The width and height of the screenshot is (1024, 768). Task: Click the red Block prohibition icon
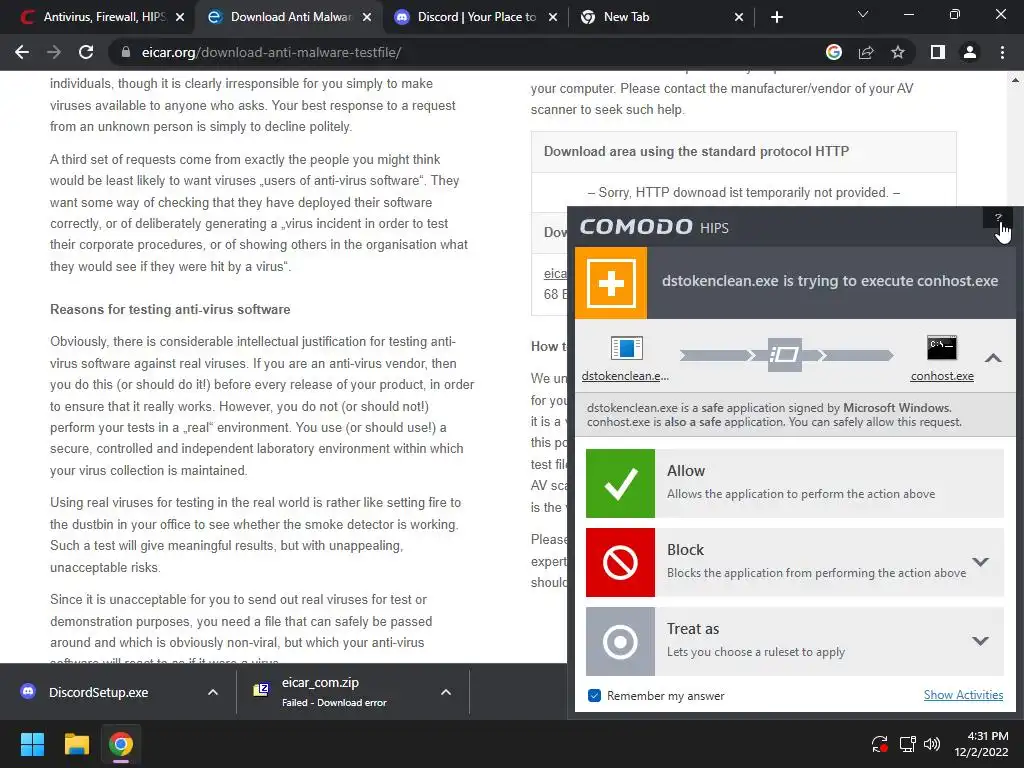(x=620, y=562)
